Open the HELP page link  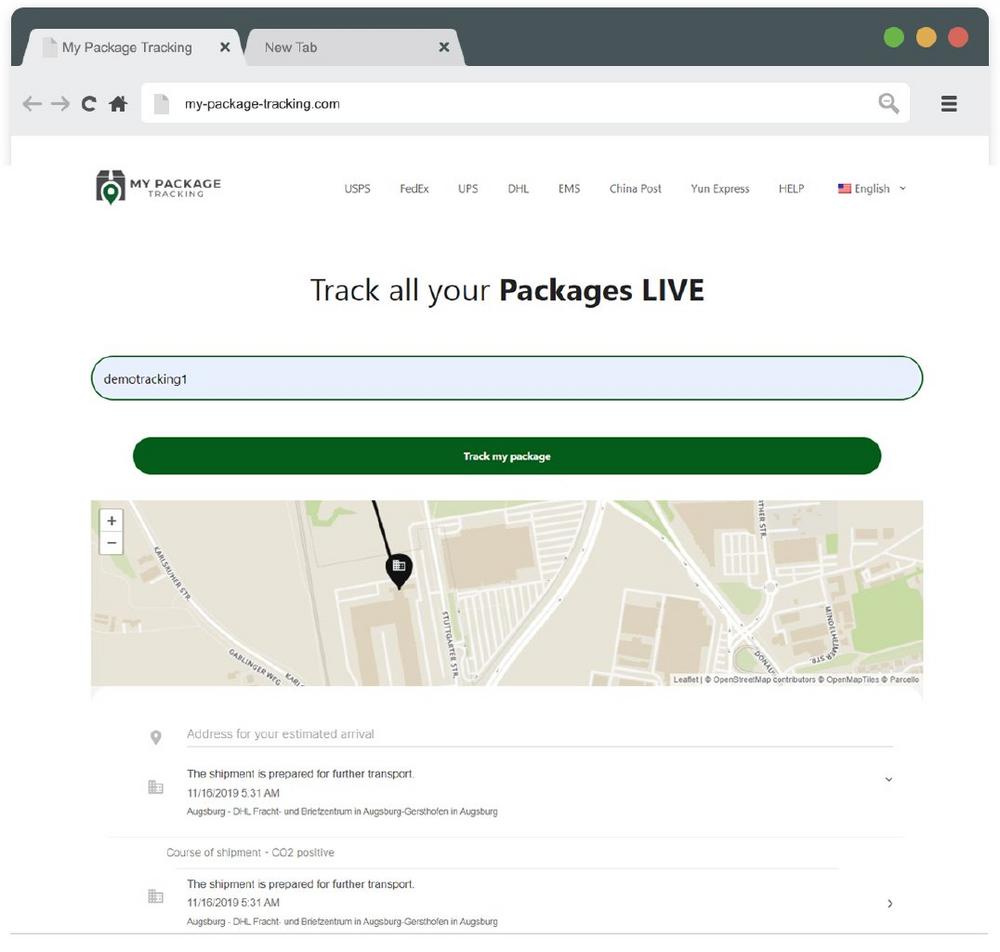pos(791,189)
